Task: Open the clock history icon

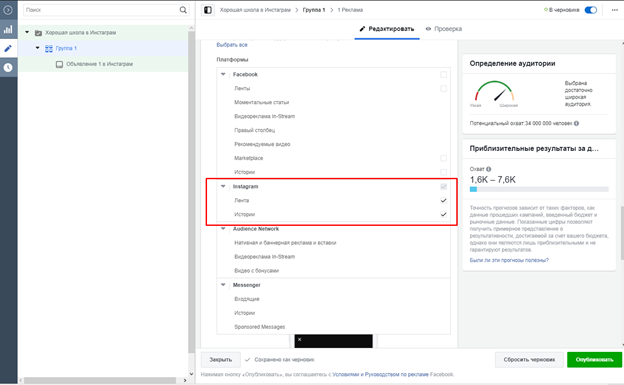Action: tap(8, 68)
